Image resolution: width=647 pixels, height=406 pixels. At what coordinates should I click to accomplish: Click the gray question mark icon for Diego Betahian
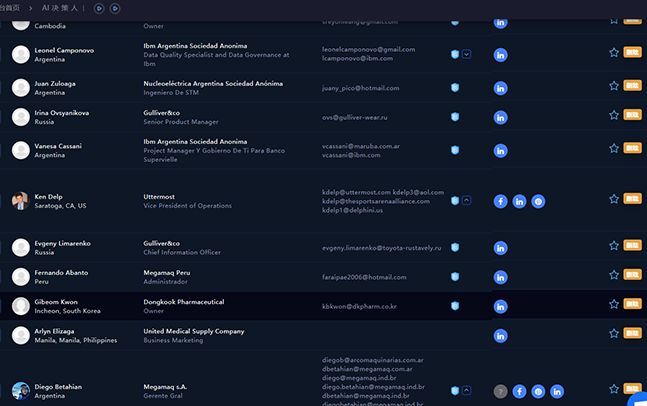500,391
